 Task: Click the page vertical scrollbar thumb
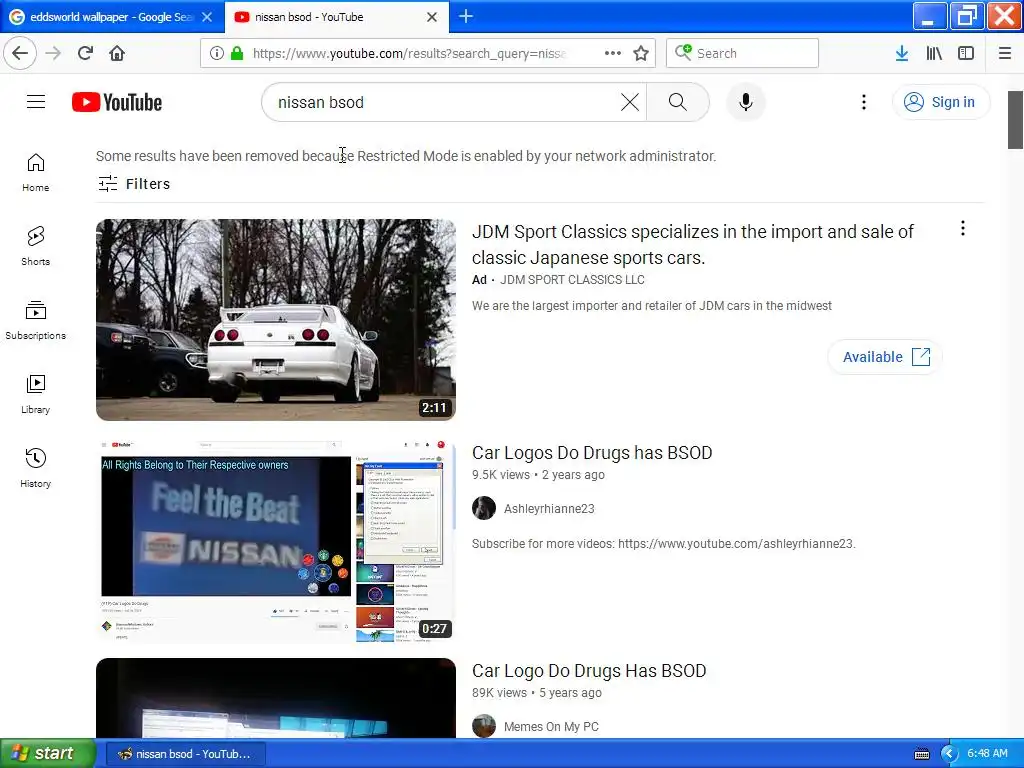coord(1016,120)
